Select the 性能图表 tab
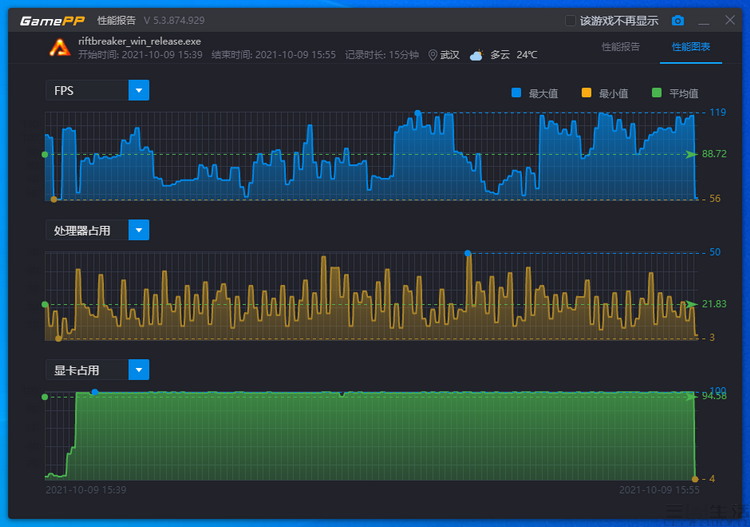 click(x=691, y=47)
